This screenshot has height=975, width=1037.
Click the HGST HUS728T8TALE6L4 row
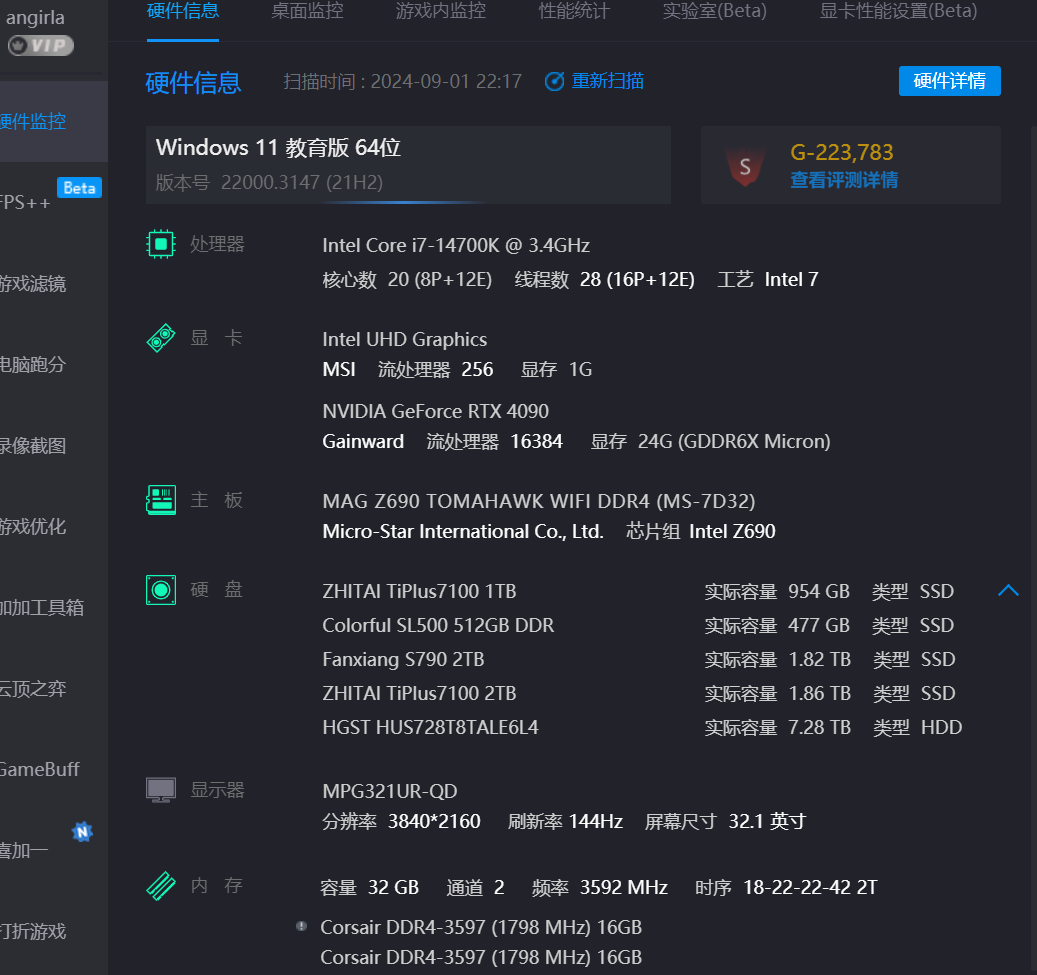642,728
